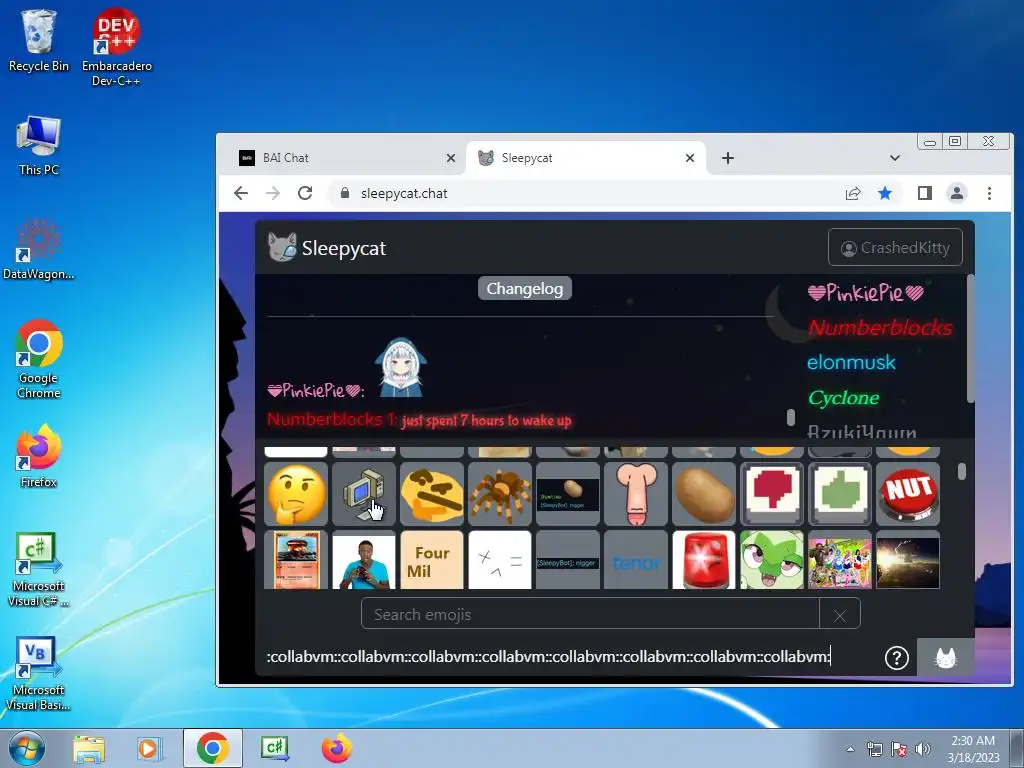Reload the sleepycat.chat page
The image size is (1024, 768).
pyautogui.click(x=304, y=193)
